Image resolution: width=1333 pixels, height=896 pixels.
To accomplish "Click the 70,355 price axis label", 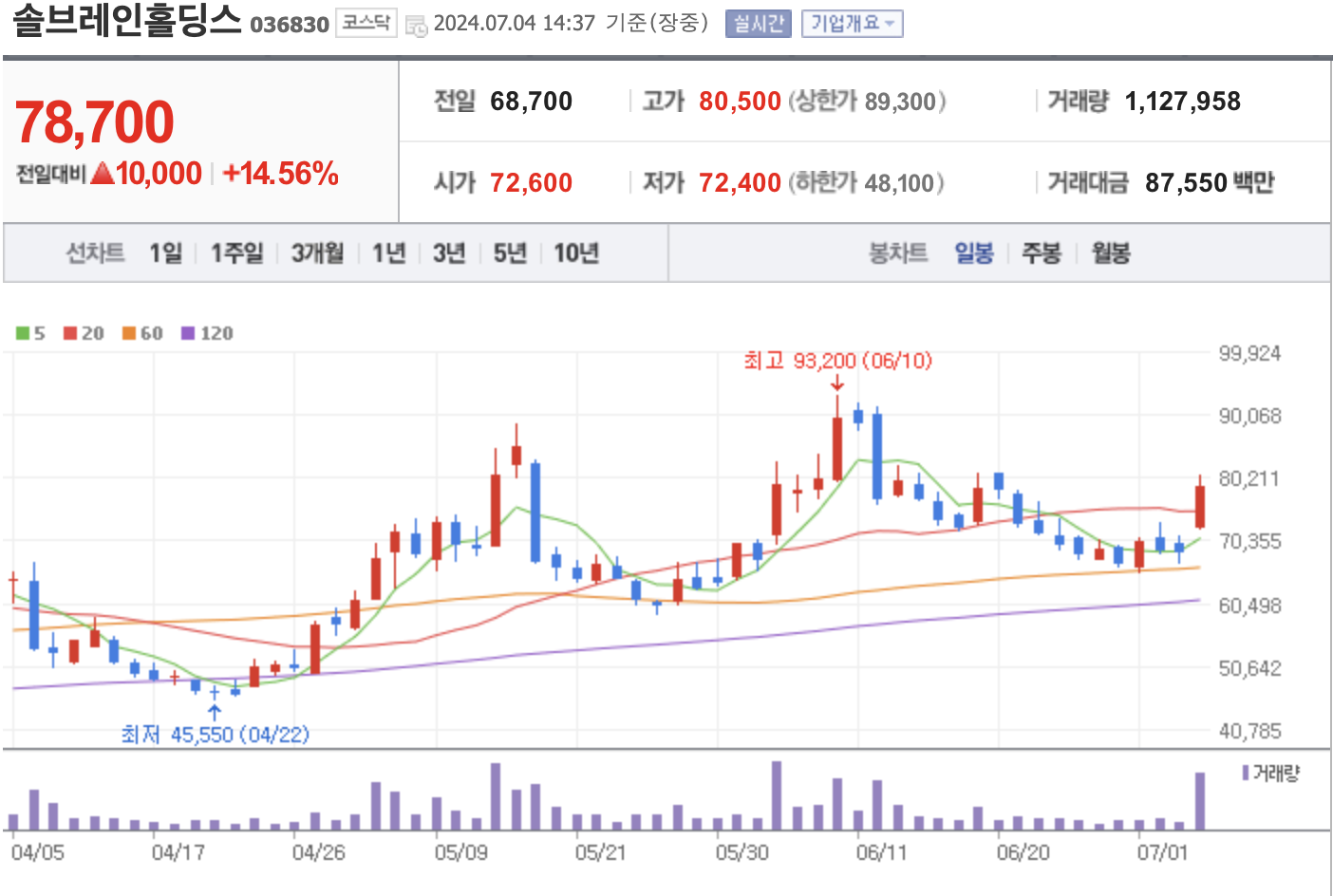I will [1250, 542].
